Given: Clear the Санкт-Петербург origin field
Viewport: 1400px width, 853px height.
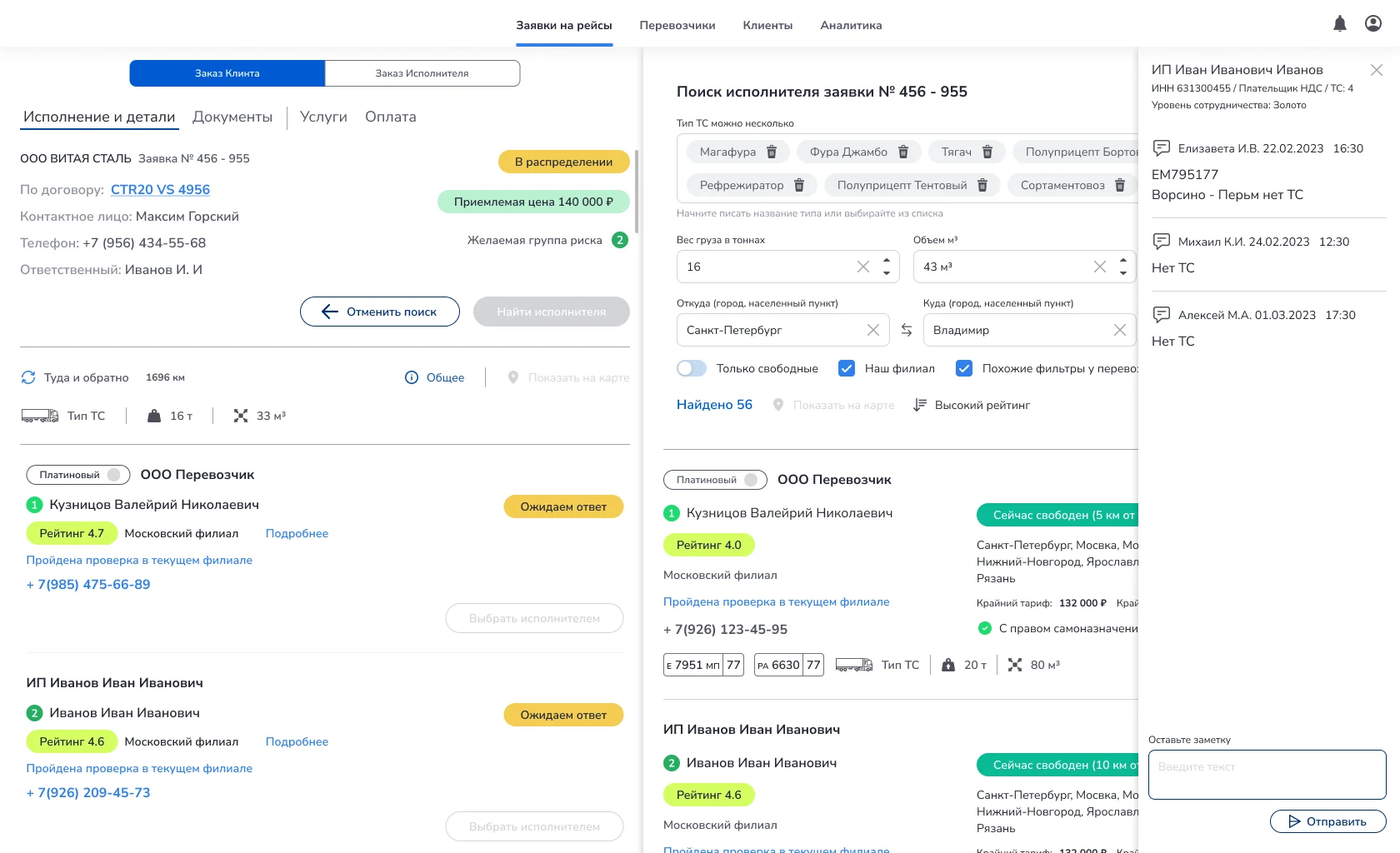Looking at the screenshot, I should pyautogui.click(x=873, y=330).
